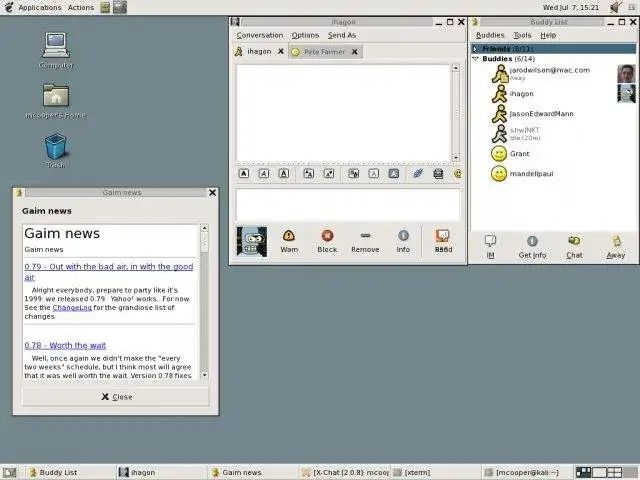The height and width of the screenshot is (480, 640).
Task: Close the ihagon conversation tab
Action: click(x=281, y=51)
